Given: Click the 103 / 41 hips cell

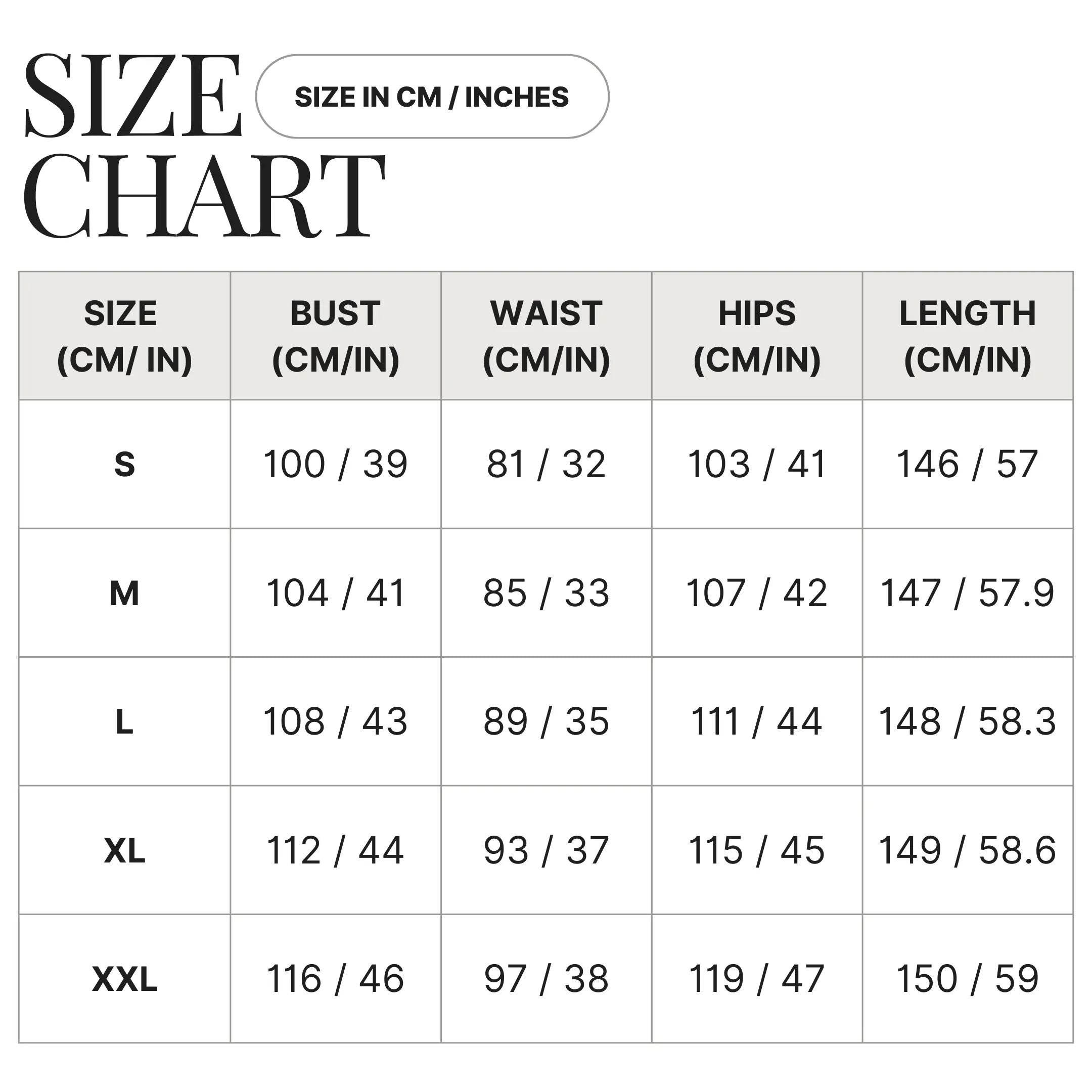Looking at the screenshot, I should (757, 465).
